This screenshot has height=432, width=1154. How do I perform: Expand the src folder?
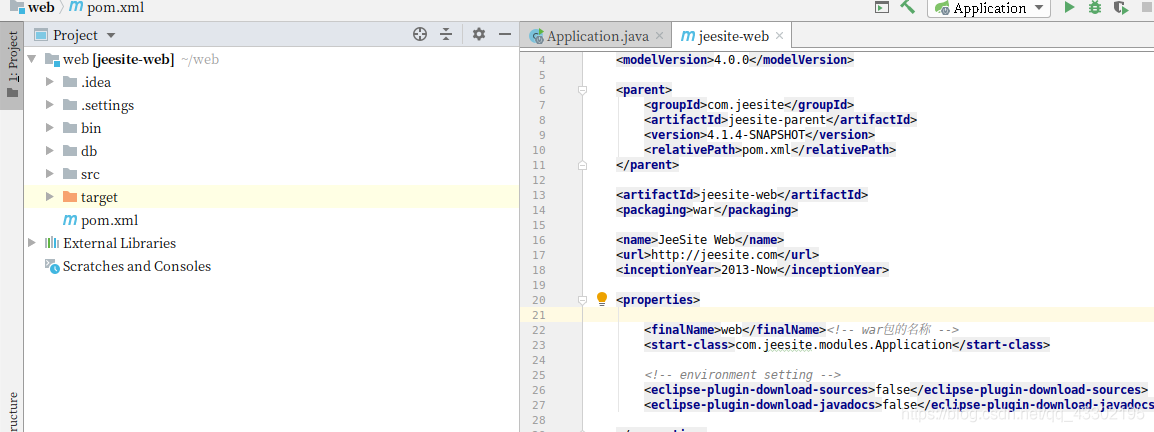pos(50,174)
